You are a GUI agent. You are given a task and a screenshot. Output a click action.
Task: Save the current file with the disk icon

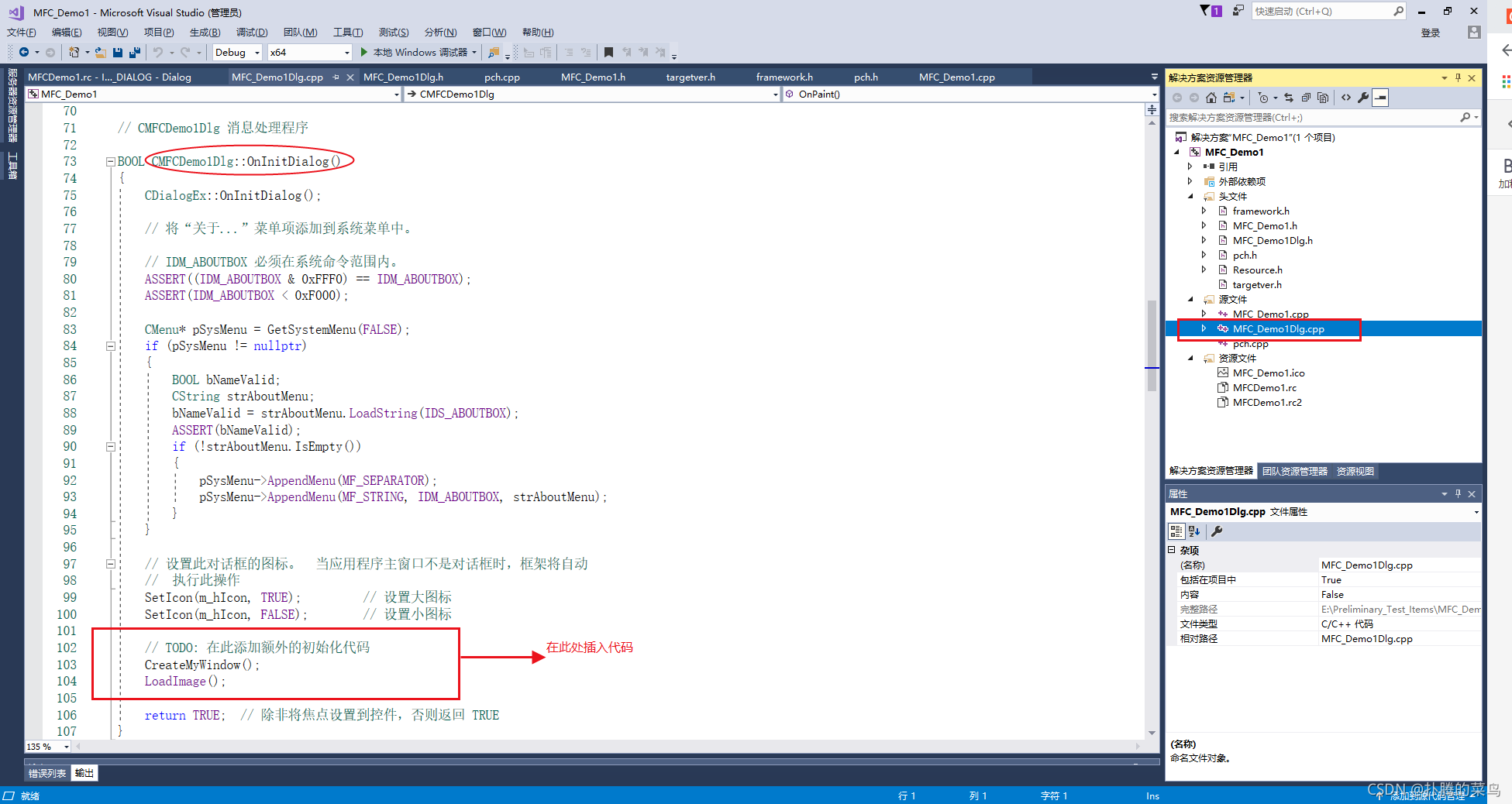[x=118, y=52]
